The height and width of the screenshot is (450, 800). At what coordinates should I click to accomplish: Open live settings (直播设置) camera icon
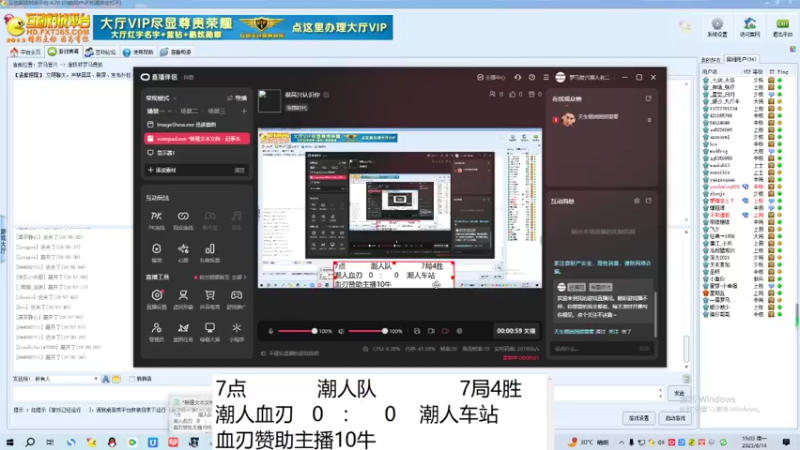pyautogui.click(x=157, y=299)
